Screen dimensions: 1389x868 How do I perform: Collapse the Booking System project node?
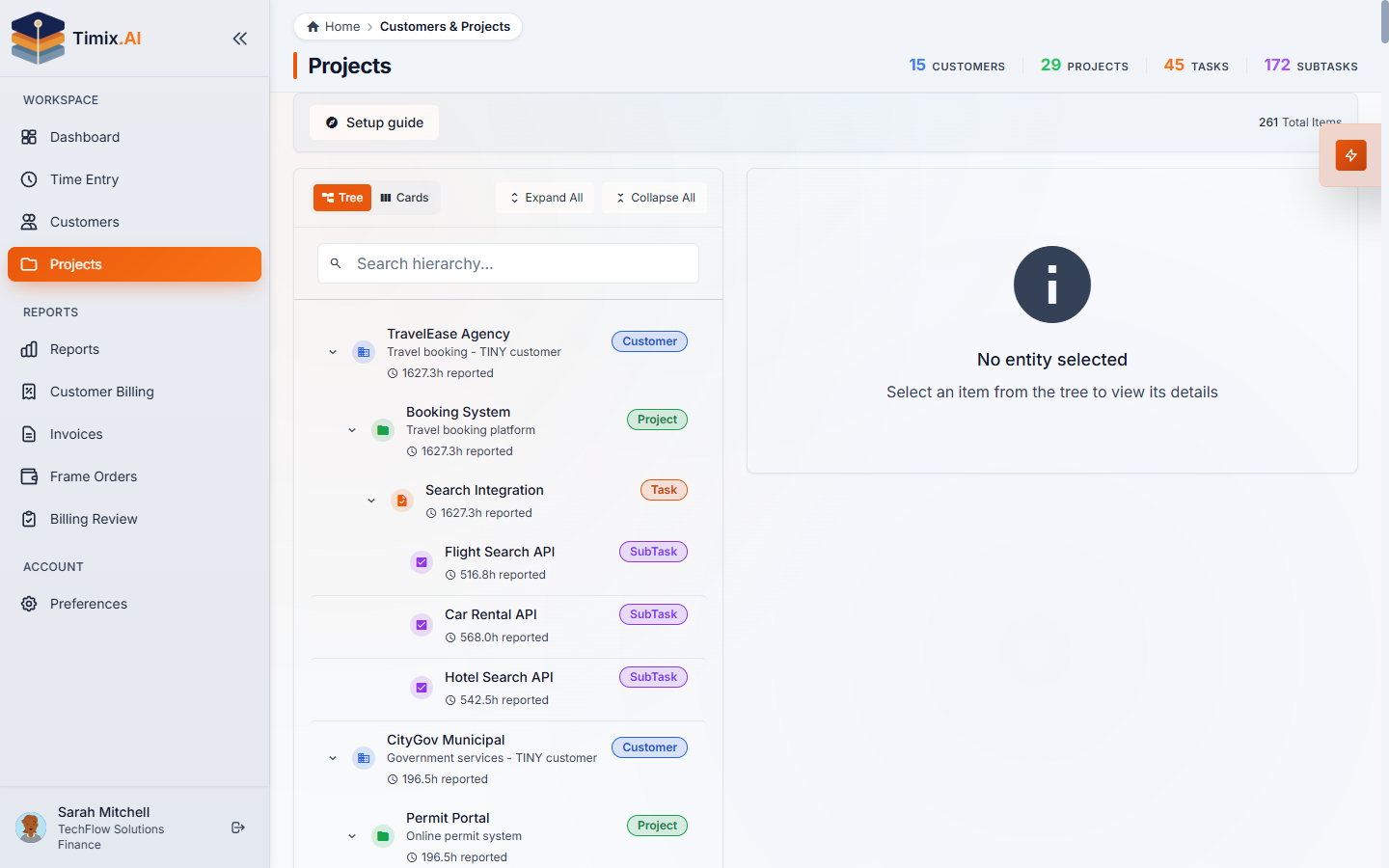pos(352,431)
